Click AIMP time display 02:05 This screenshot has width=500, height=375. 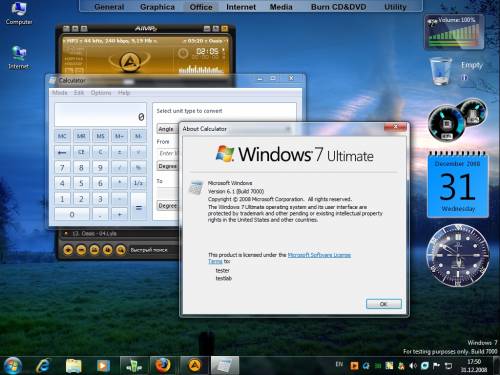207,51
